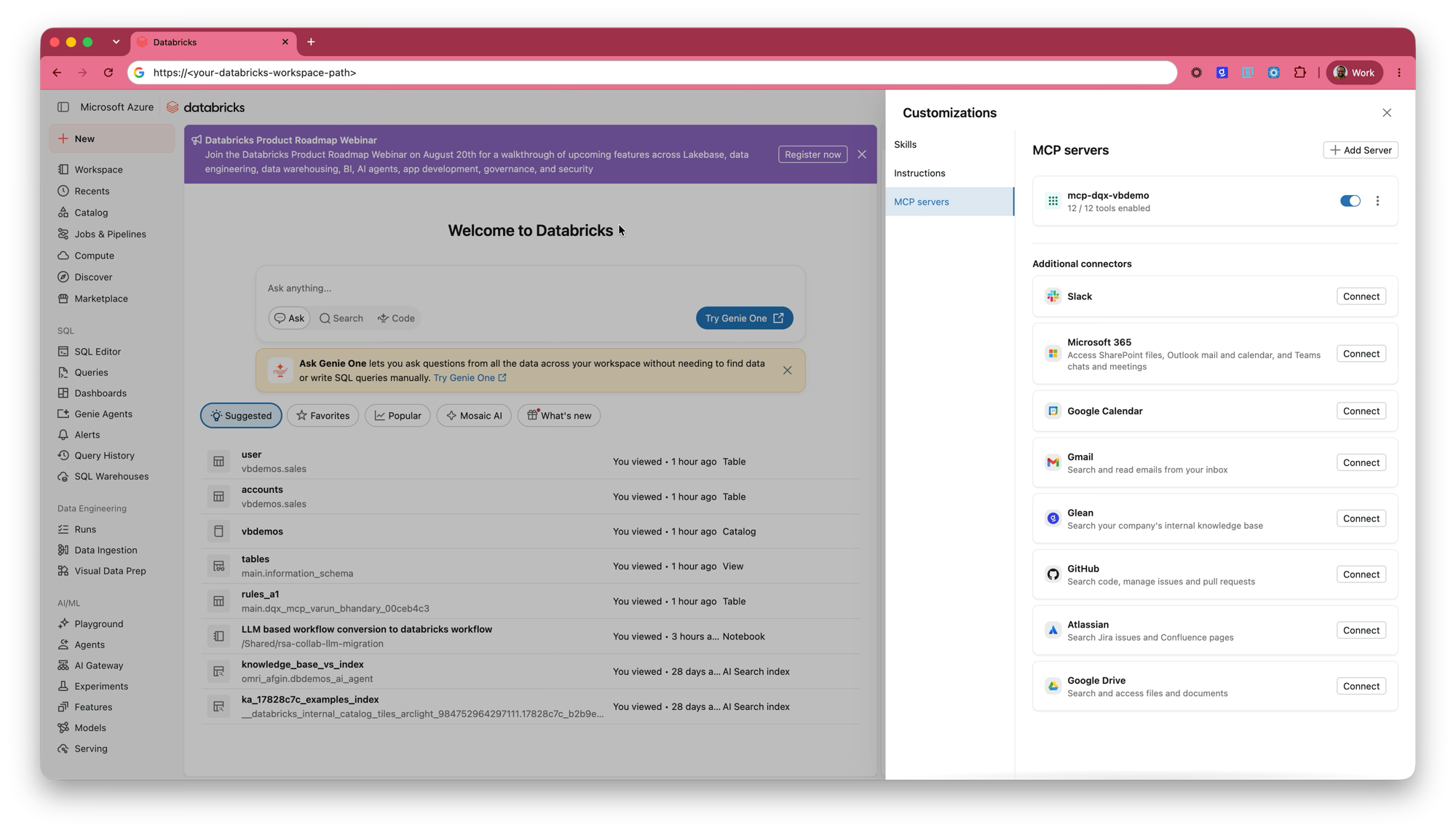
Task: Disable the mcp-dqx-vbdemo server toggle
Action: click(x=1350, y=201)
